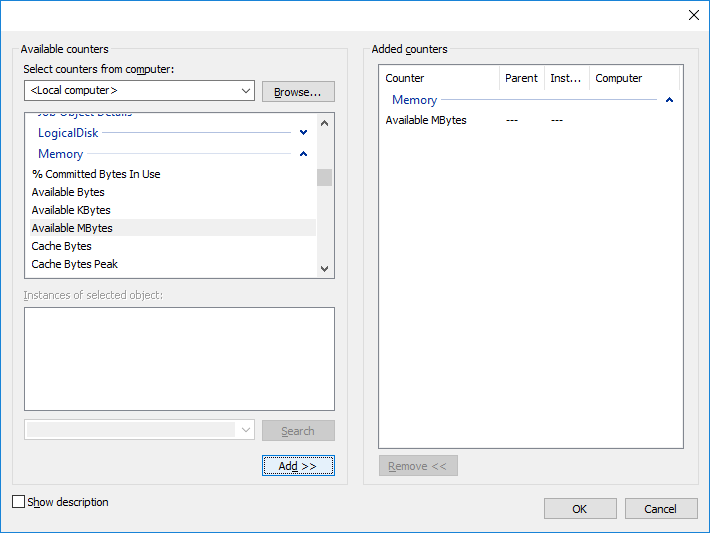Screen dimensions: 710x533
Task: Click the Search button
Action: coord(298,431)
